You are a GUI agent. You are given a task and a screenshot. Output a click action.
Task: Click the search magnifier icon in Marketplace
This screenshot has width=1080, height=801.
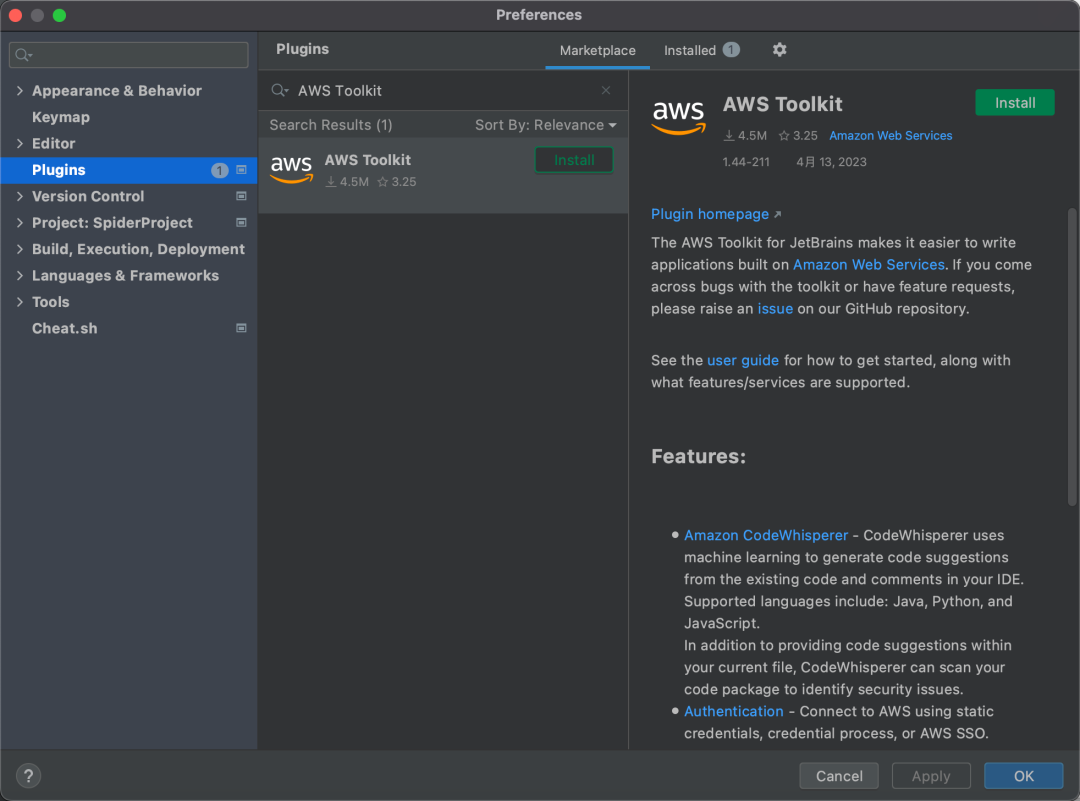tap(279, 90)
